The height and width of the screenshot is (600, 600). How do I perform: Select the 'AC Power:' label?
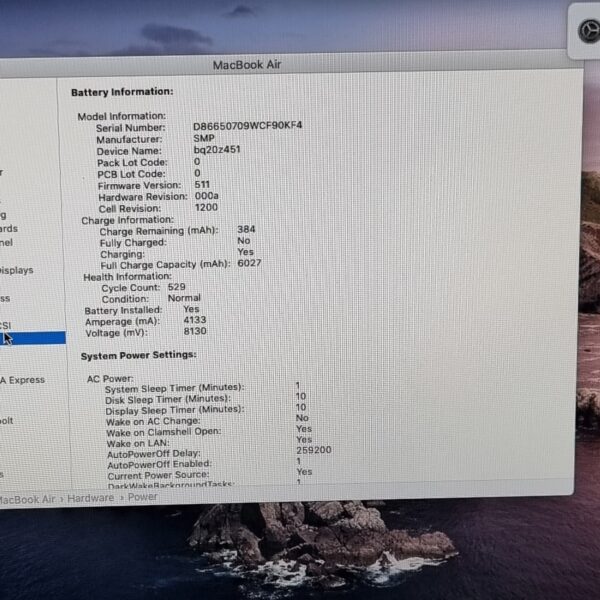coord(110,379)
